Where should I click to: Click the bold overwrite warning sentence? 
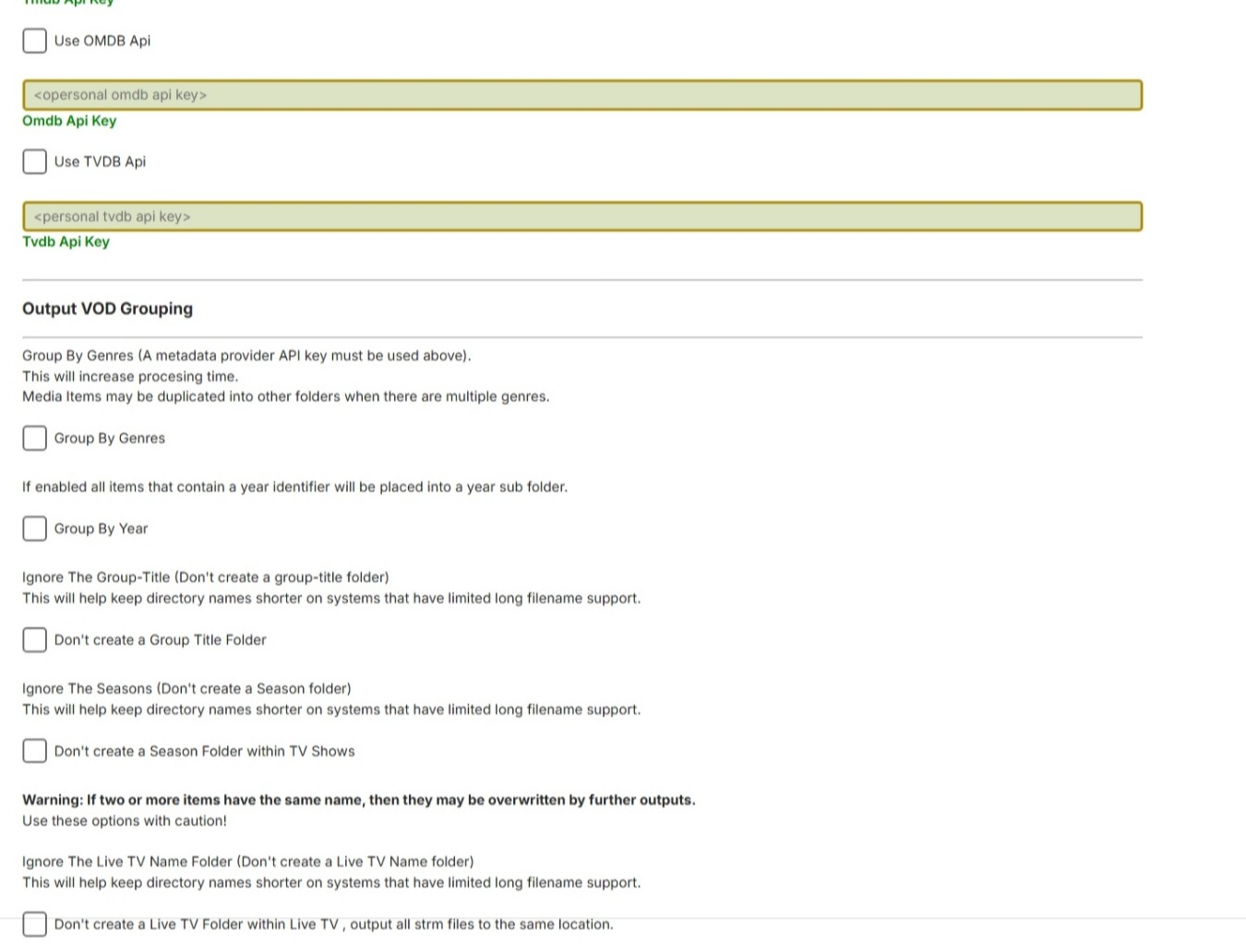pyautogui.click(x=359, y=800)
